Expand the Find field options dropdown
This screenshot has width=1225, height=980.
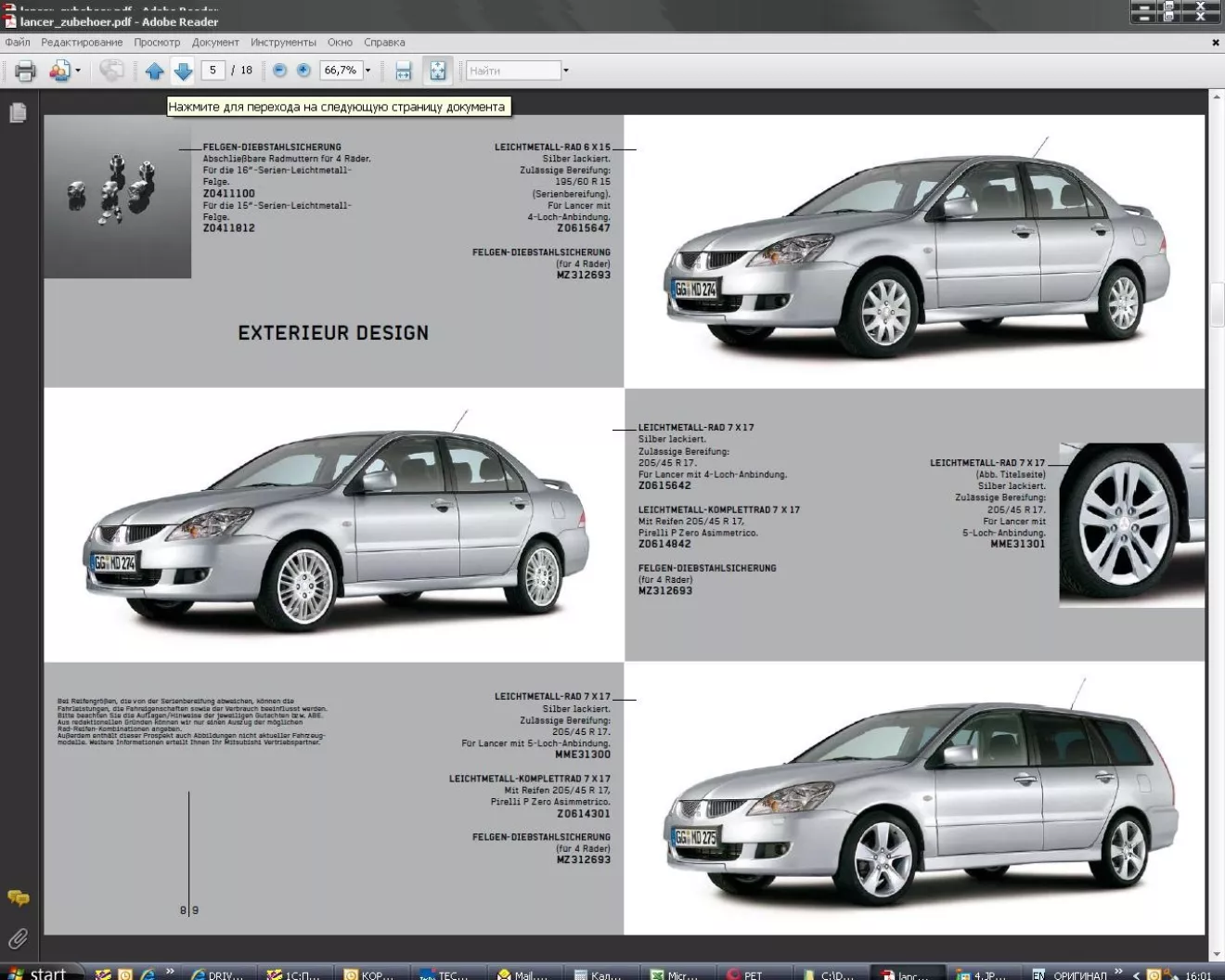(566, 71)
